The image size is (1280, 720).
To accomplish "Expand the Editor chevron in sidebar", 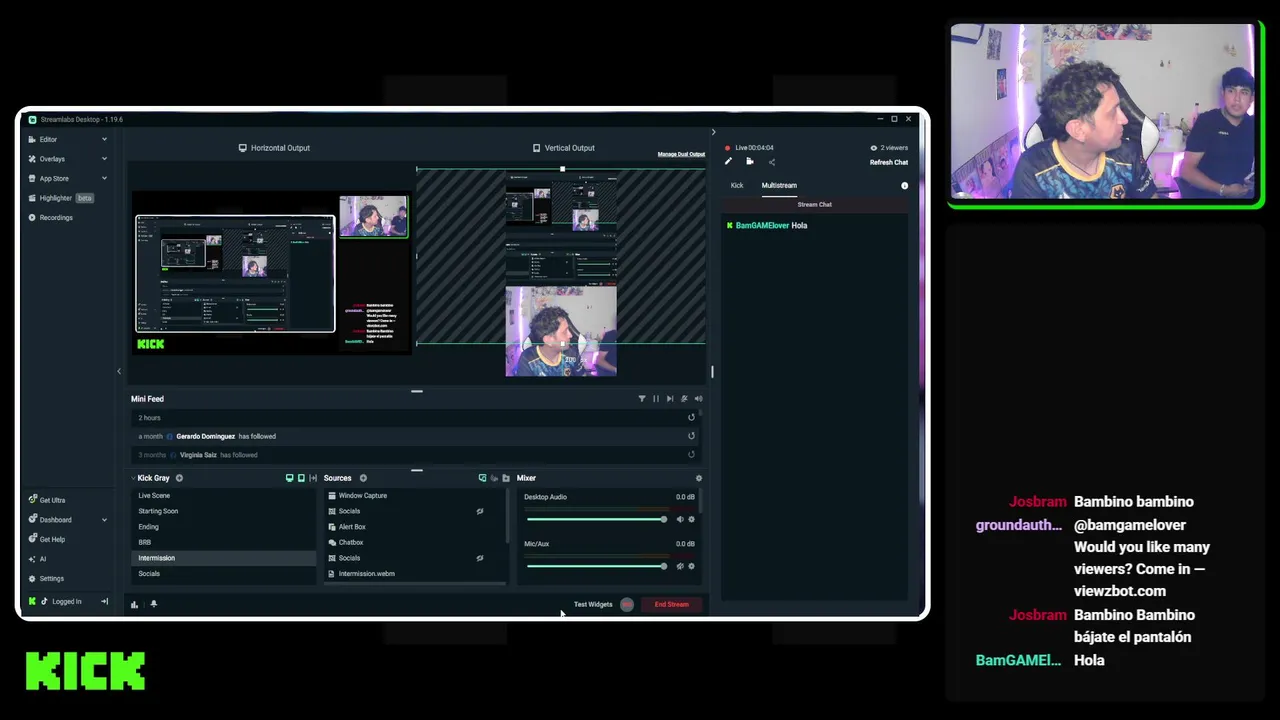I will click(104, 139).
